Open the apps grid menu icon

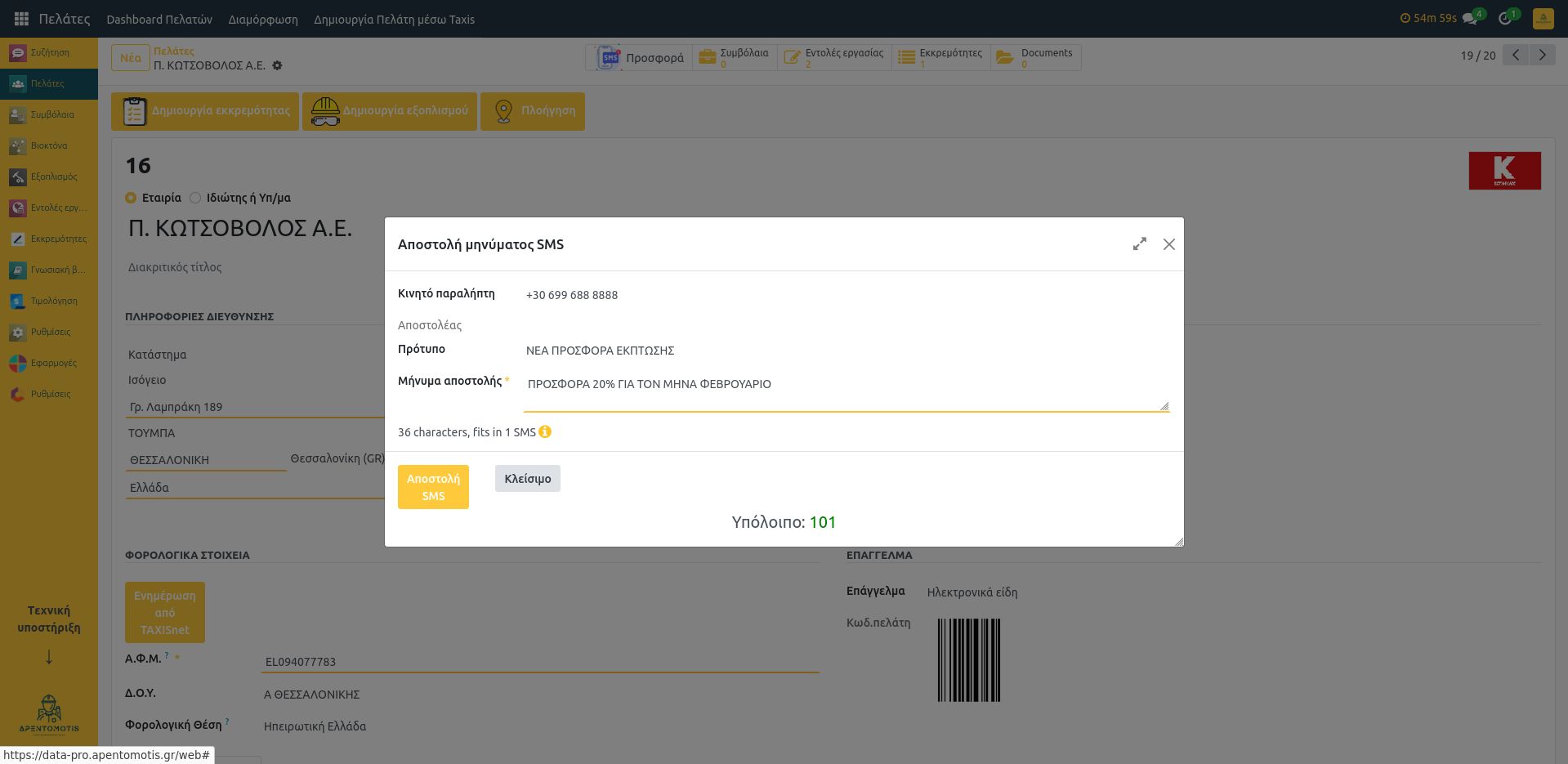click(x=21, y=19)
